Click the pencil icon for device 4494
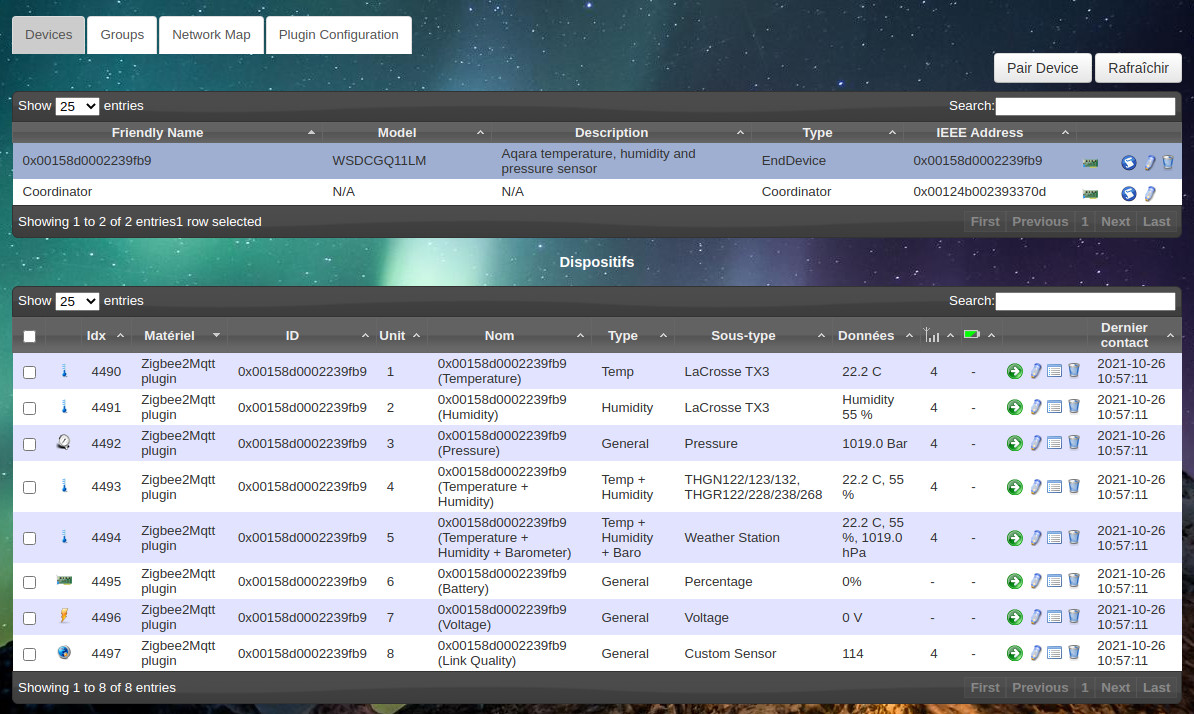This screenshot has height=714, width=1194. pyautogui.click(x=1036, y=538)
